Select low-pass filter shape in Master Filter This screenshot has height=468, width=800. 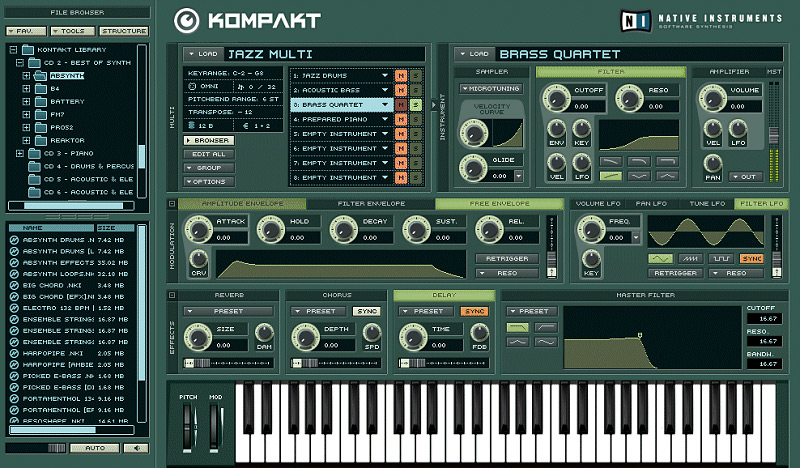pos(517,328)
